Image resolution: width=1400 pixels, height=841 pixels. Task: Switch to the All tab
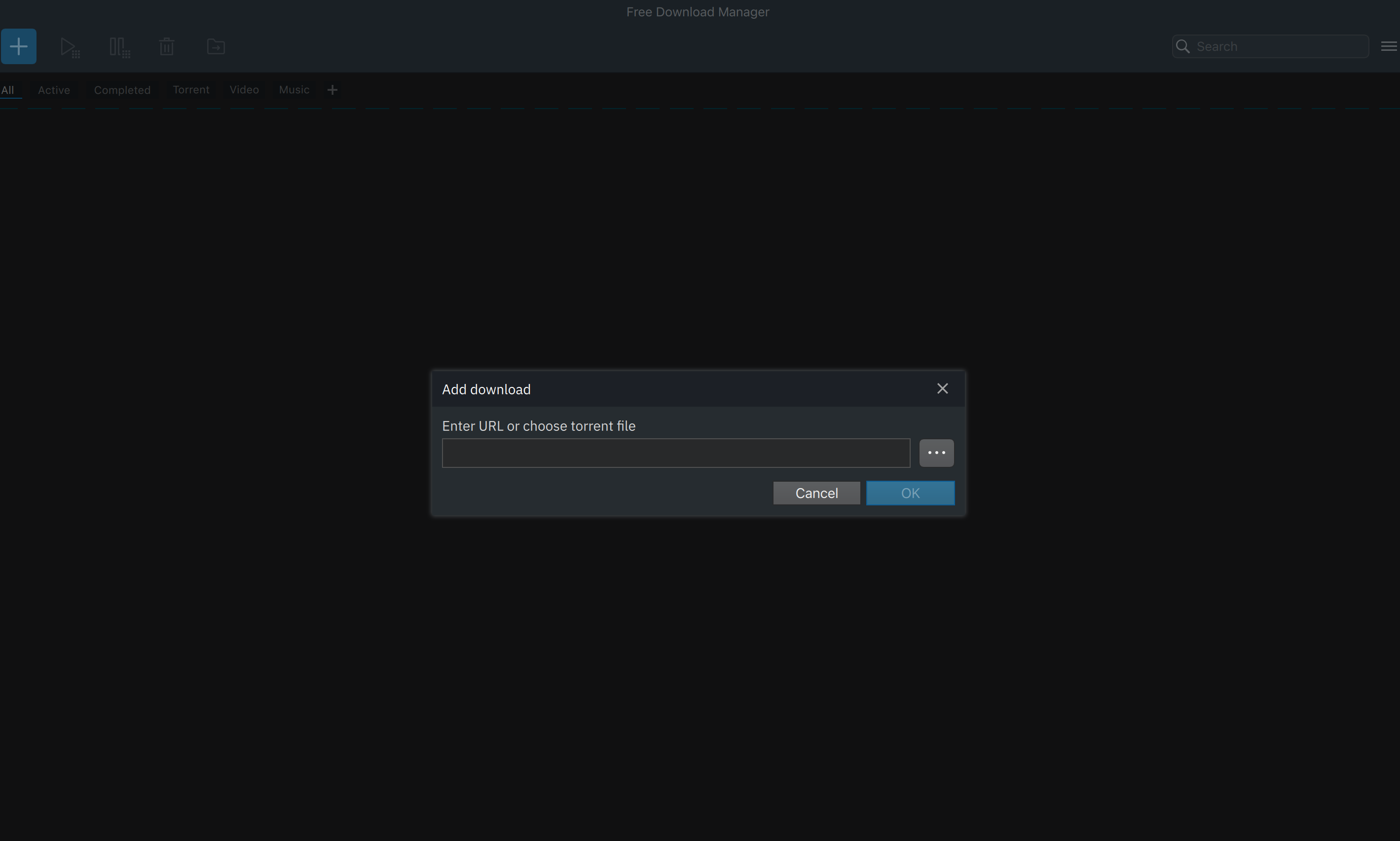tap(8, 90)
